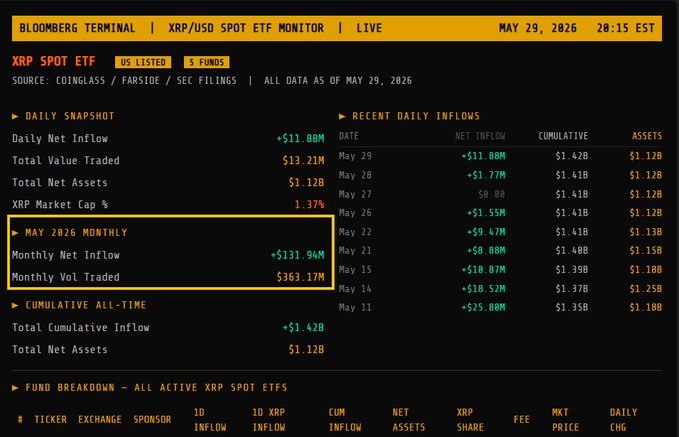Select the XRP/USD SPOT ETF MONITOR title
Viewport: 679px width, 437px height.
click(246, 28)
